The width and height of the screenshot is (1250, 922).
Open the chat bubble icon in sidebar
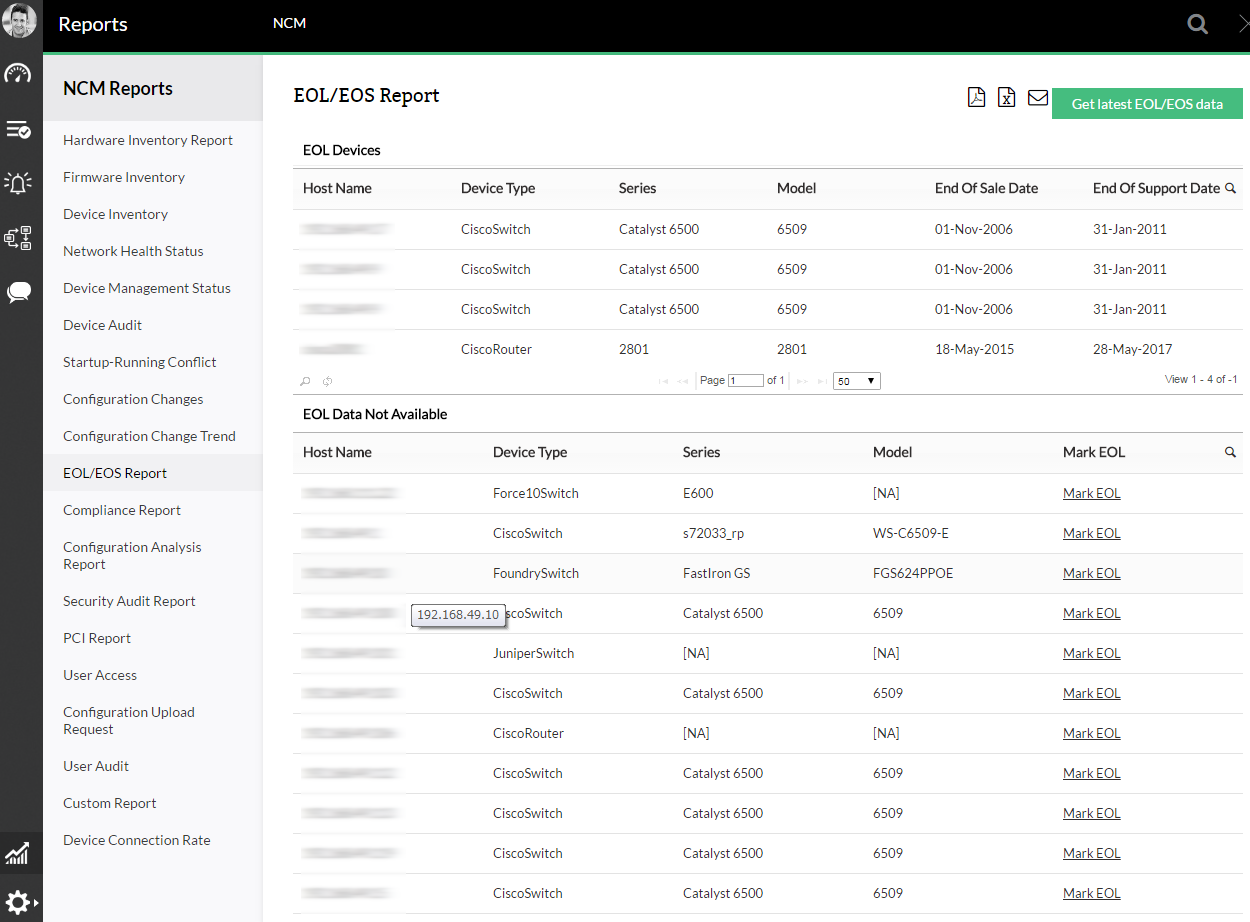pyautogui.click(x=18, y=292)
